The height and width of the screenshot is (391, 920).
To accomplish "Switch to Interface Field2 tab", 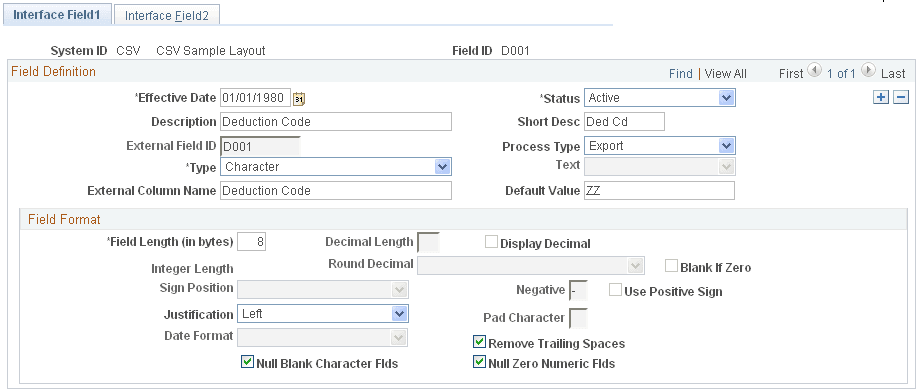I will click(167, 16).
